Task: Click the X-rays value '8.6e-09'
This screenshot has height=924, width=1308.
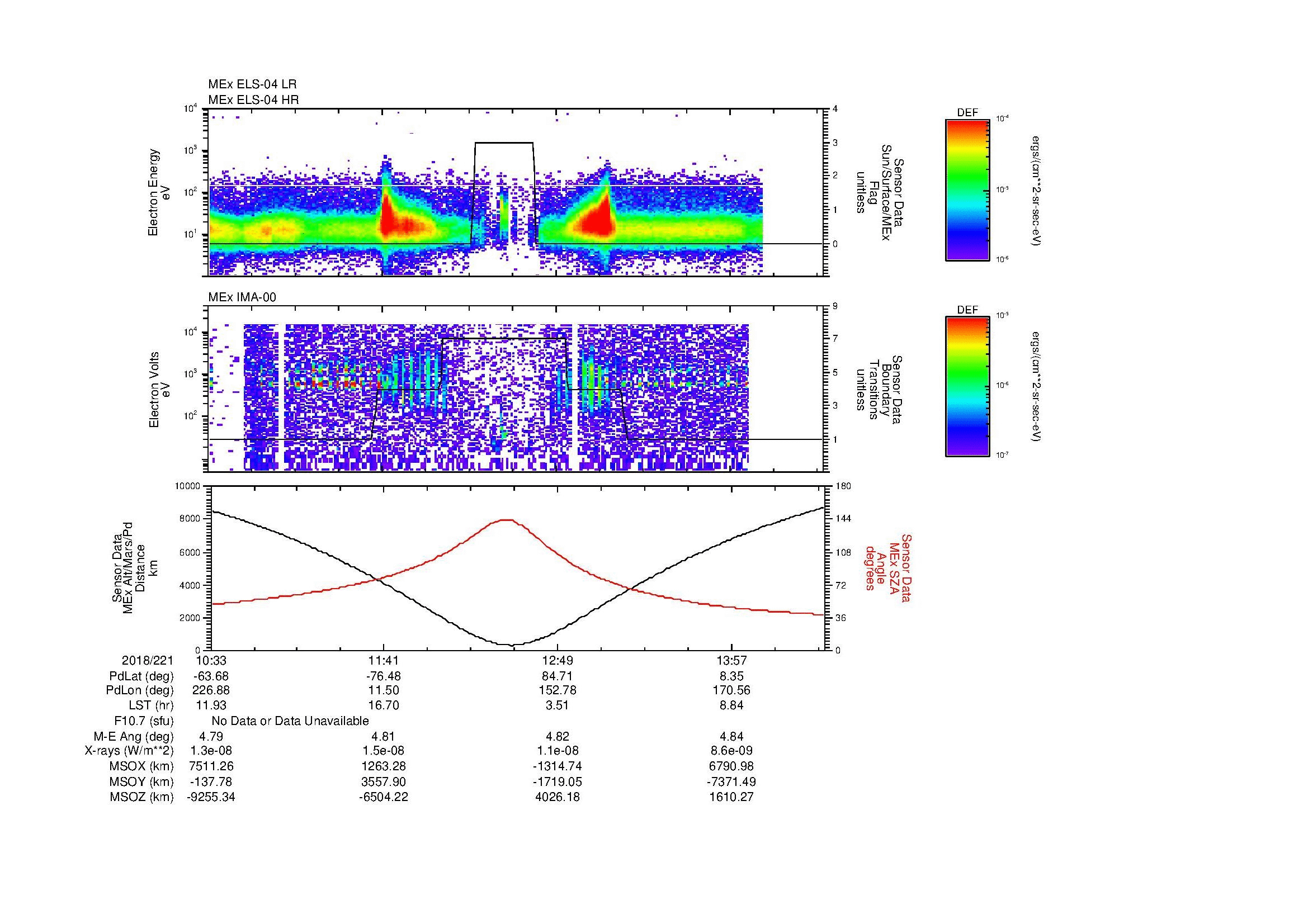Action: point(731,751)
